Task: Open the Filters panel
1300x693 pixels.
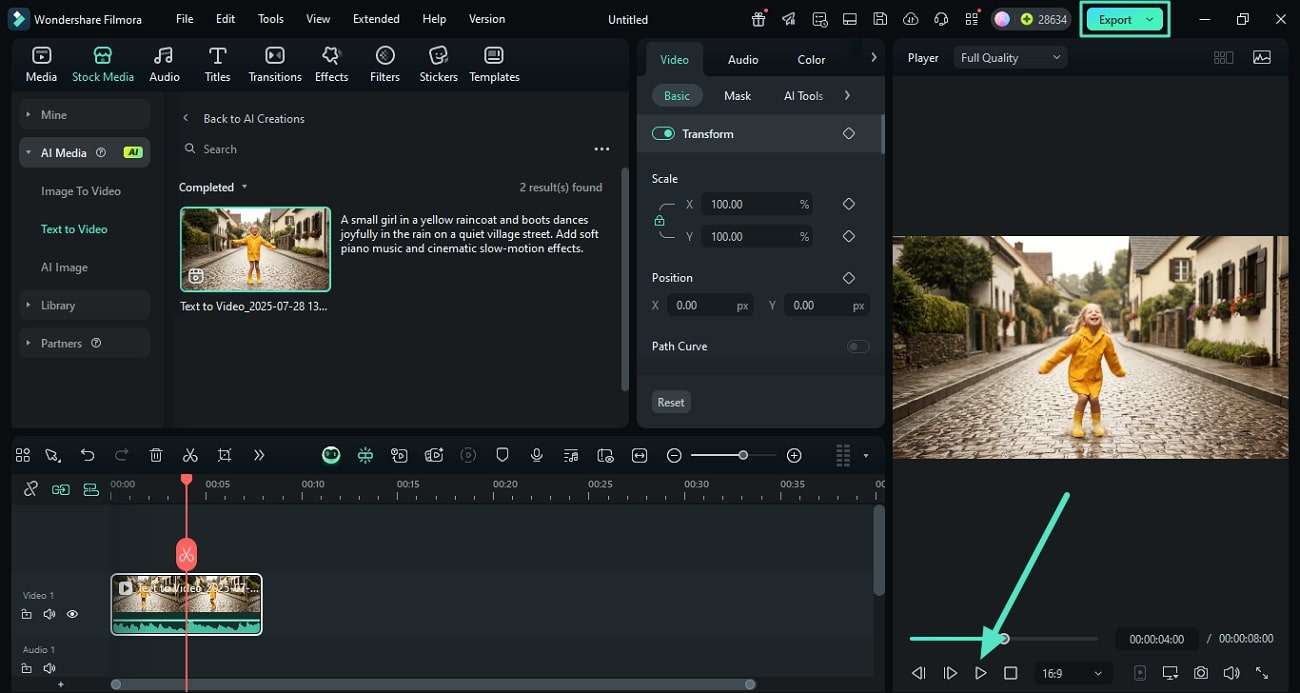Action: [385, 64]
